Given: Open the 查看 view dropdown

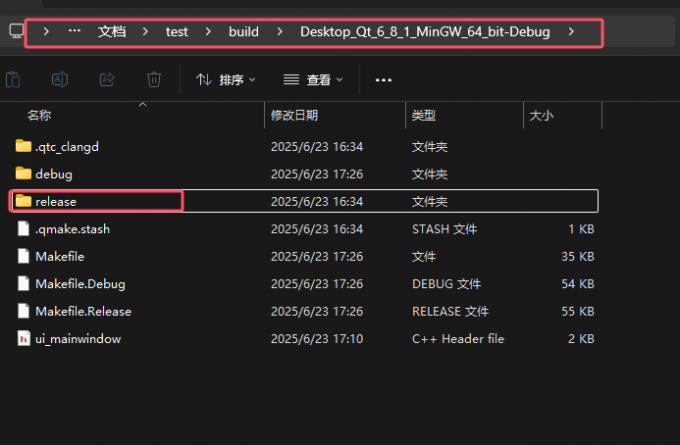Looking at the screenshot, I should 313,80.
